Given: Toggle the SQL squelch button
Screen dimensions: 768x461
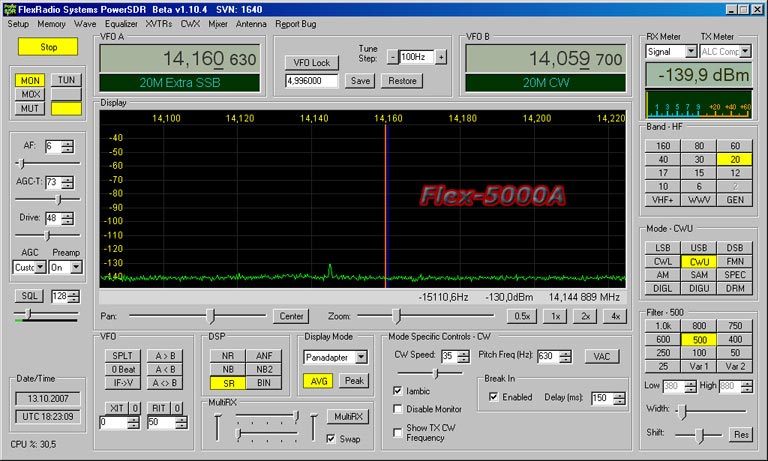Looking at the screenshot, I should [29, 296].
